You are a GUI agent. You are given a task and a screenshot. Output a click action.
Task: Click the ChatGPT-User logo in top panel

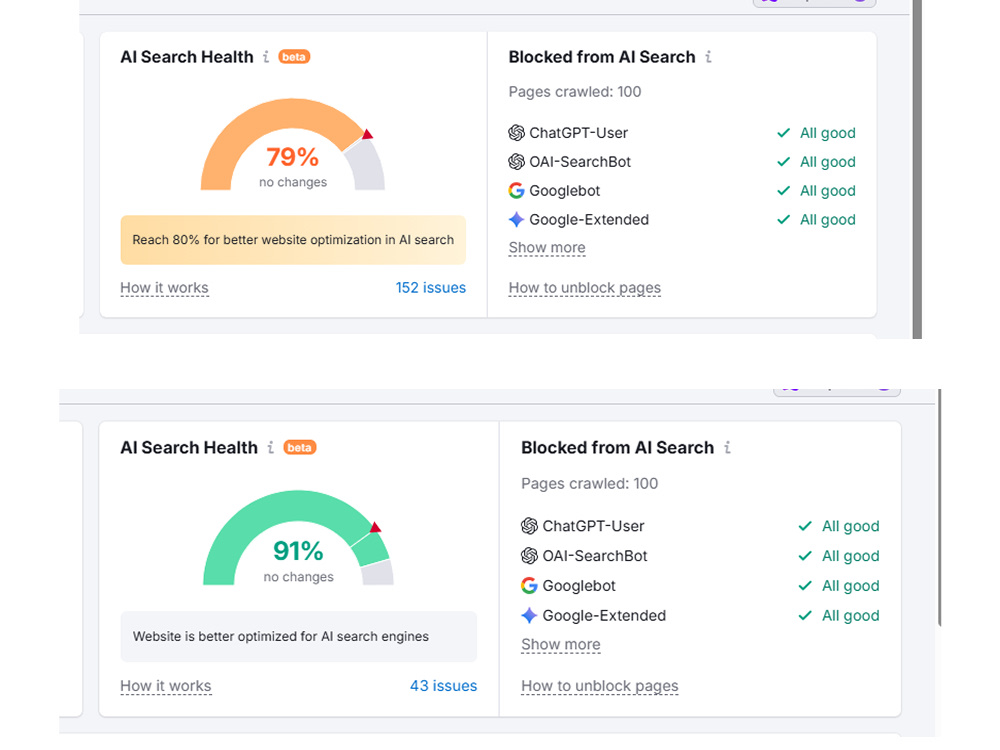516,133
